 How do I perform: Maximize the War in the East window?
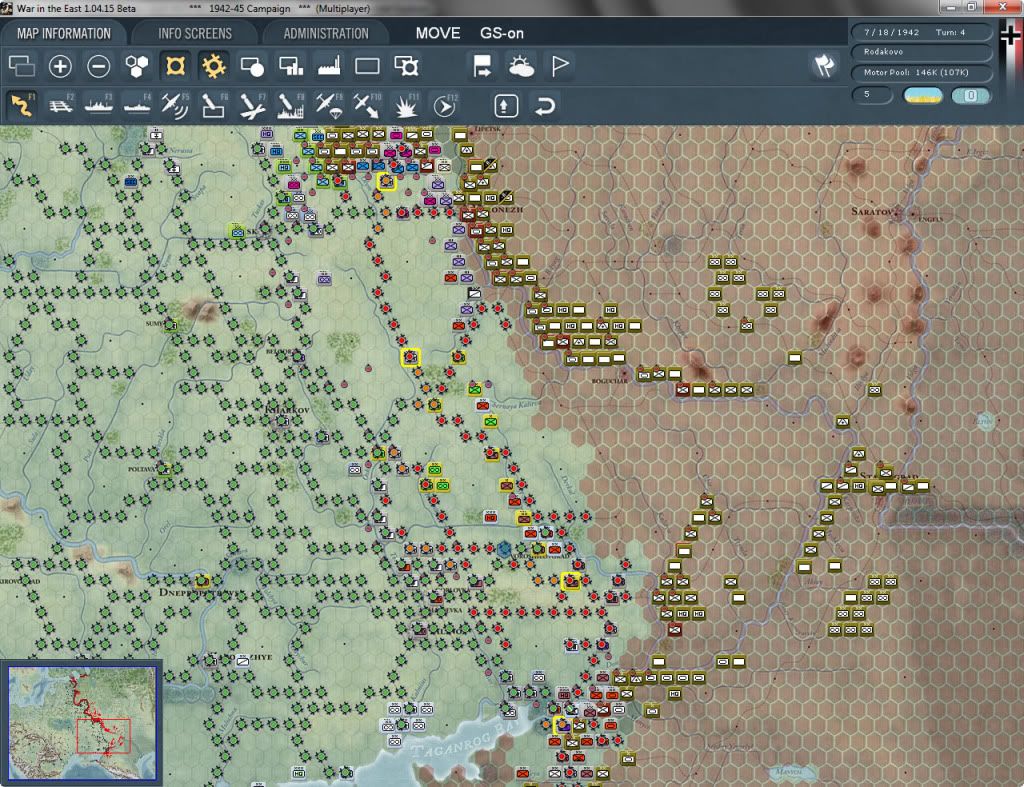pos(972,7)
